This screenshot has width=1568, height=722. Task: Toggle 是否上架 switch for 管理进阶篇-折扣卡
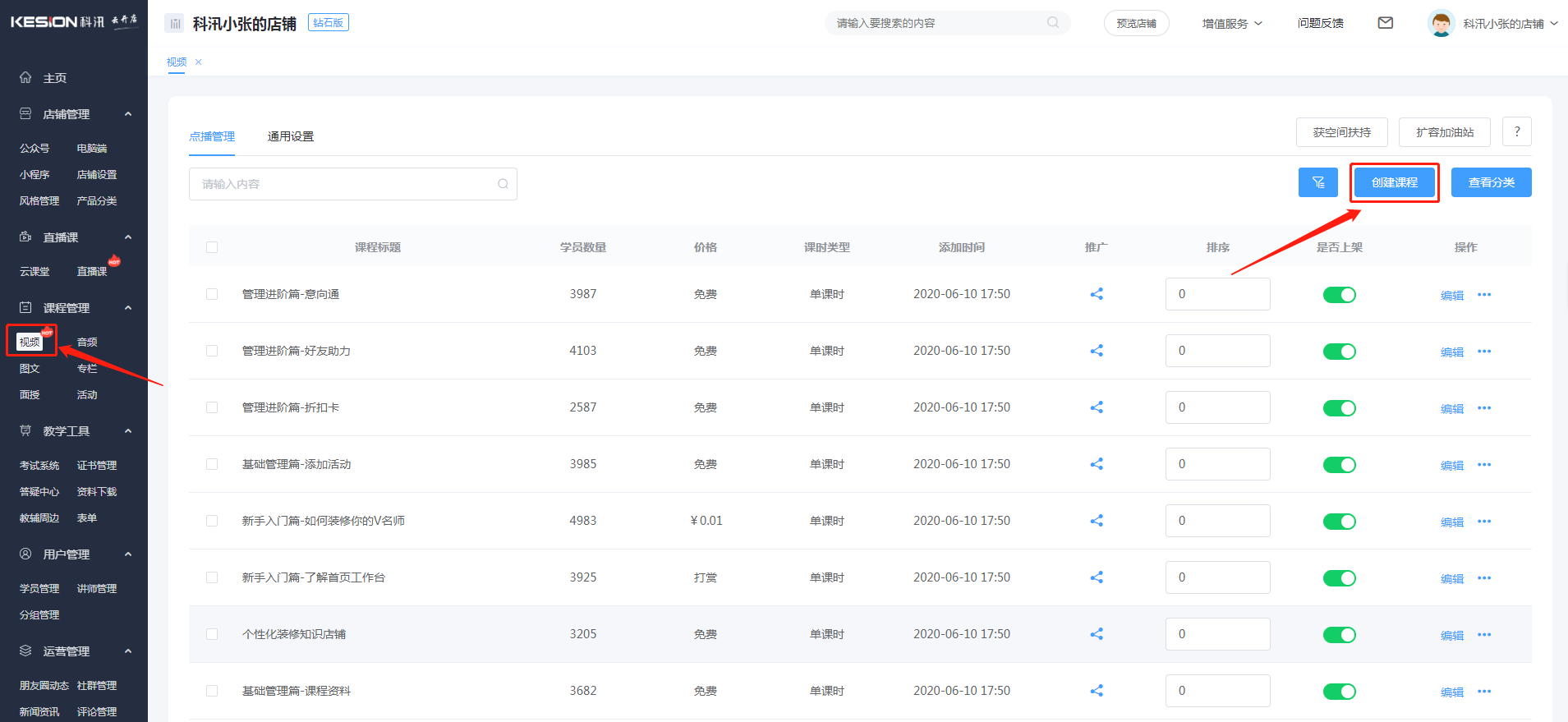pyautogui.click(x=1339, y=408)
